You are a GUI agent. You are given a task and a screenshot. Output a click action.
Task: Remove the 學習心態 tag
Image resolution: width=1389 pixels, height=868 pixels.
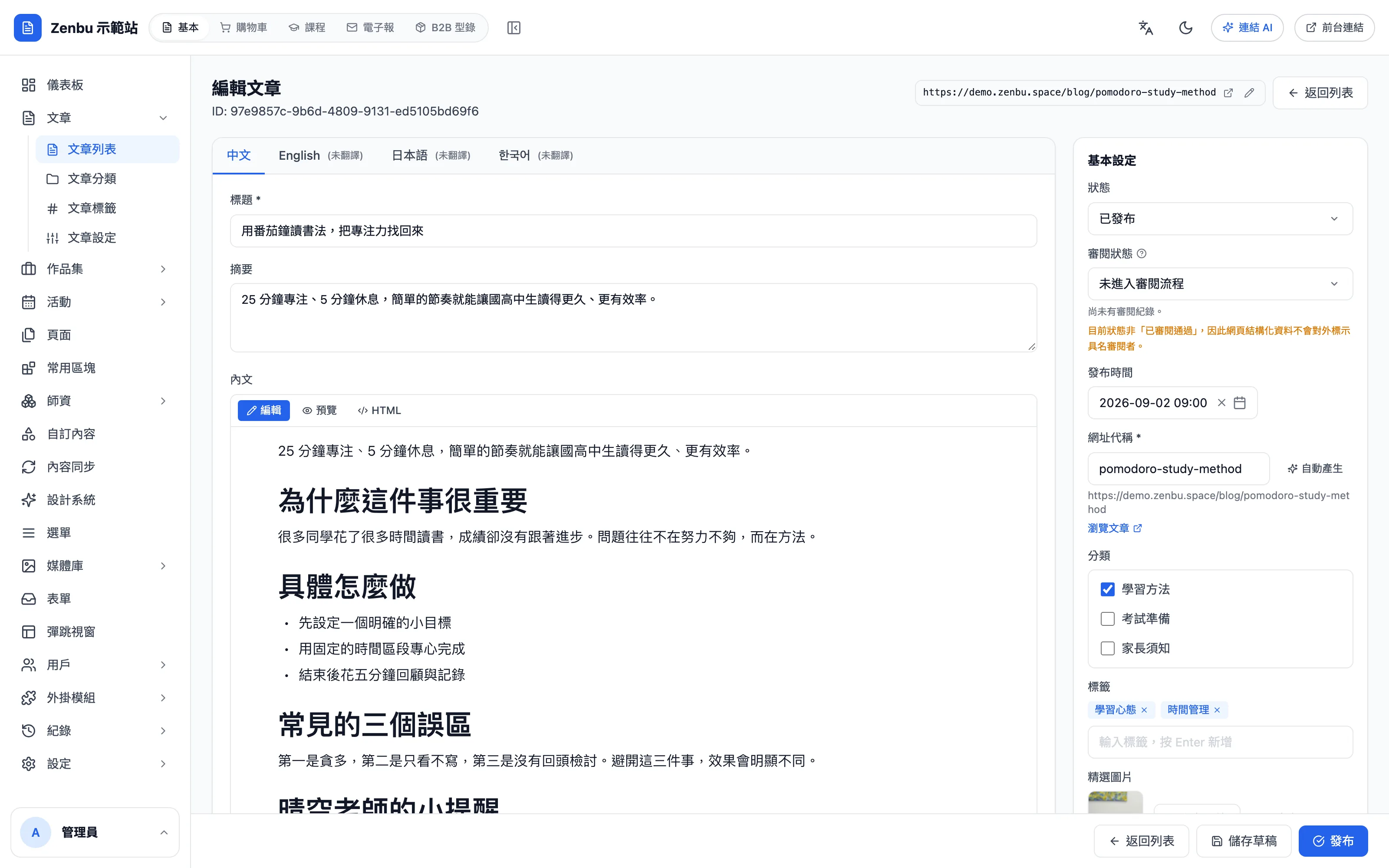(1144, 710)
